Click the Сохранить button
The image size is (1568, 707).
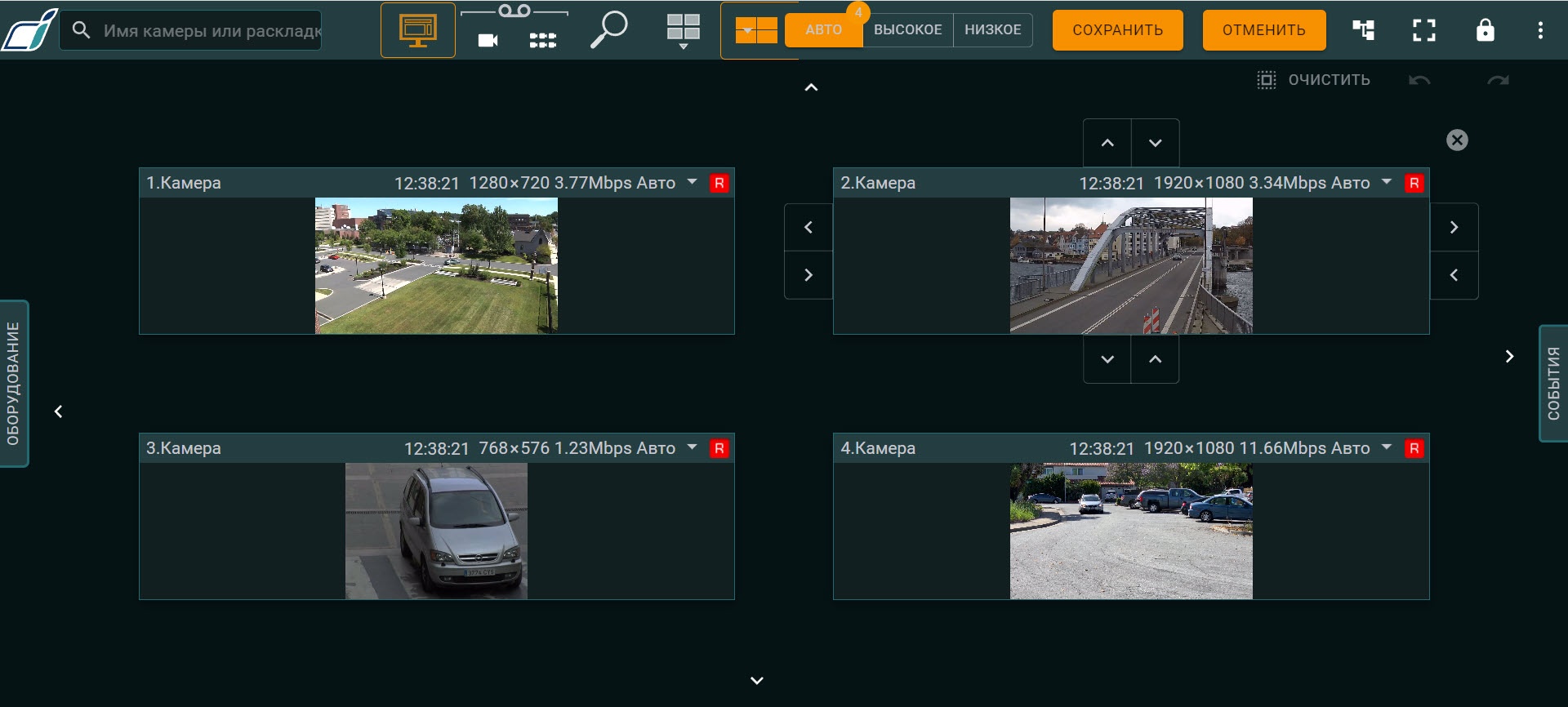click(x=1117, y=30)
